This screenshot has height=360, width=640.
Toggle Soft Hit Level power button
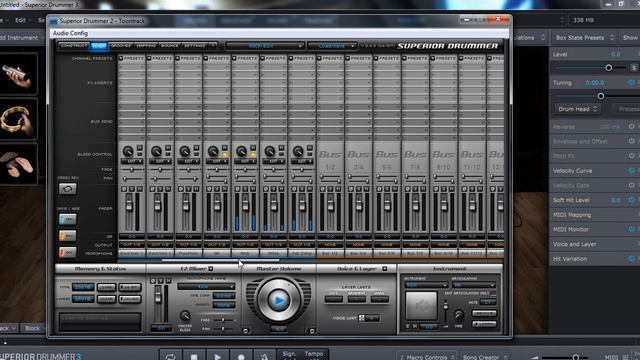tap(632, 200)
